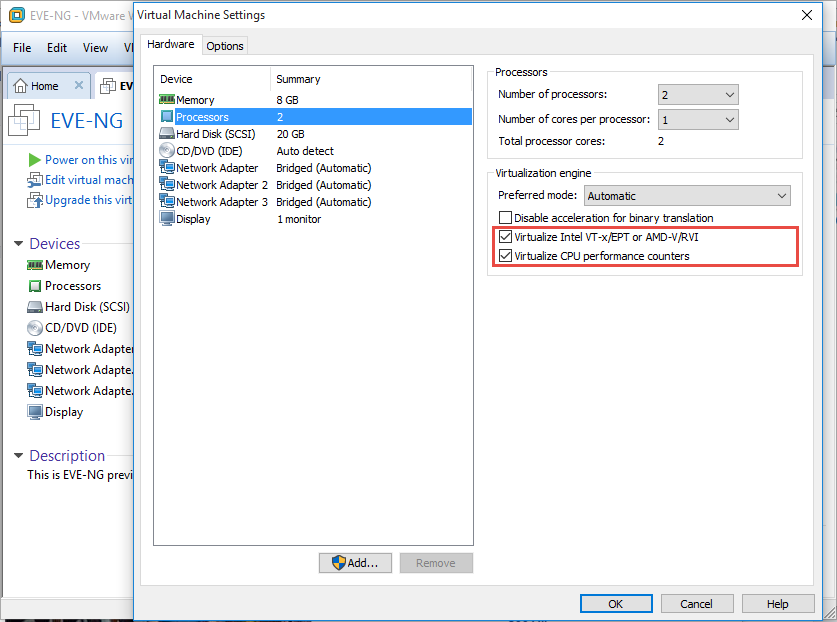Image resolution: width=837 pixels, height=622 pixels.
Task: Click the Edit virtual machine settings link
Action: (x=89, y=180)
